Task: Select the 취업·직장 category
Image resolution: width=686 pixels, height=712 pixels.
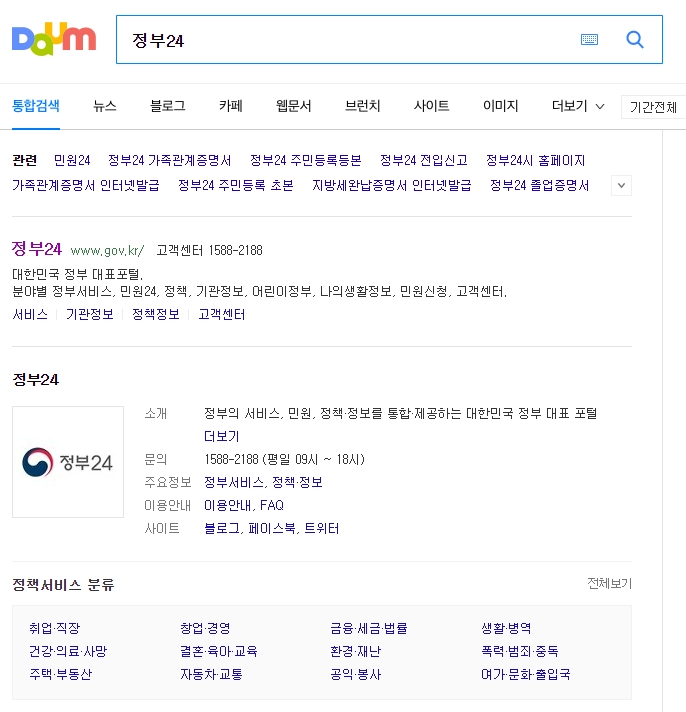Action: coord(54,628)
